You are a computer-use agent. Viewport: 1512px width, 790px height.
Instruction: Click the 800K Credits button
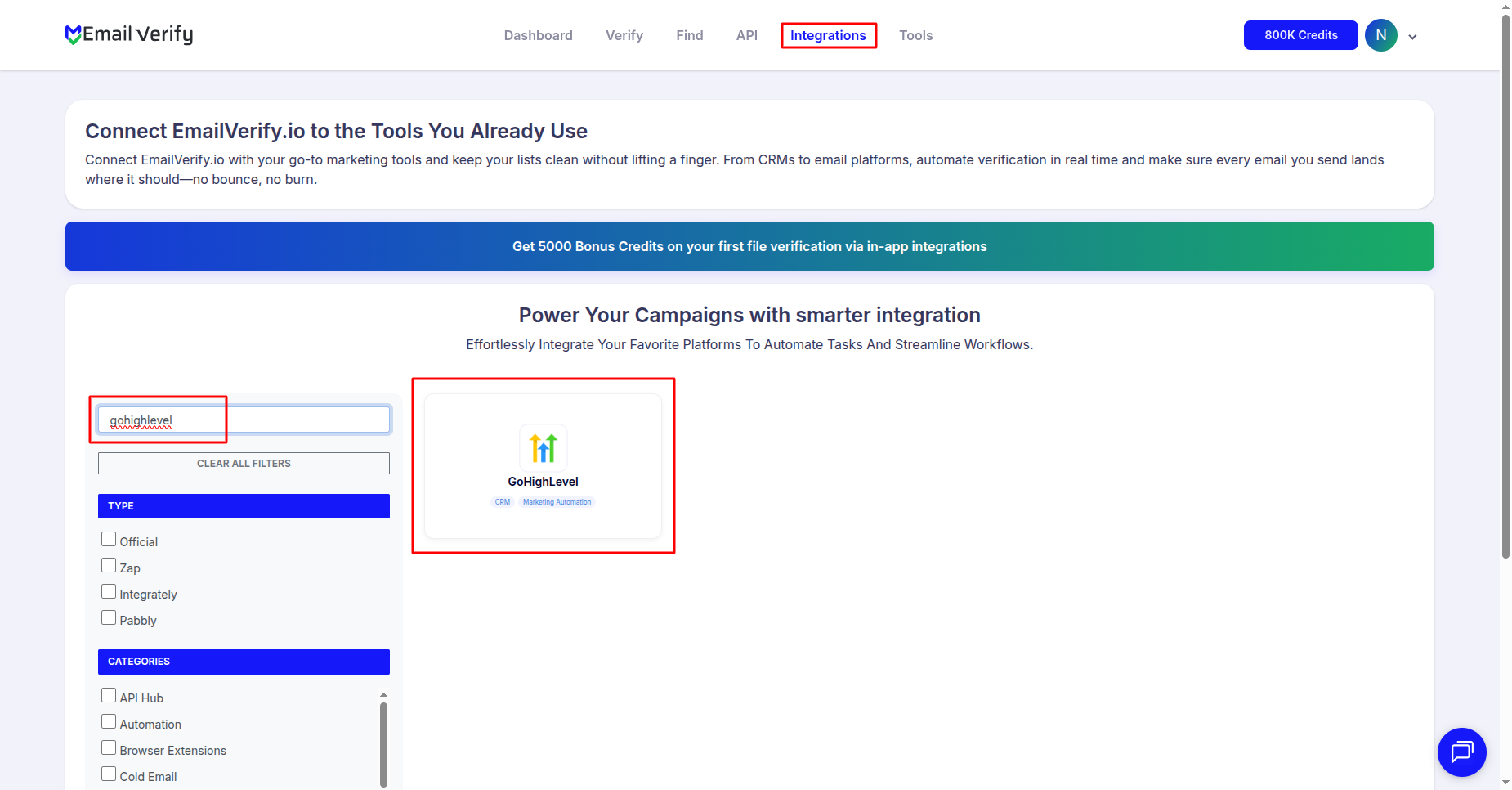pos(1301,35)
